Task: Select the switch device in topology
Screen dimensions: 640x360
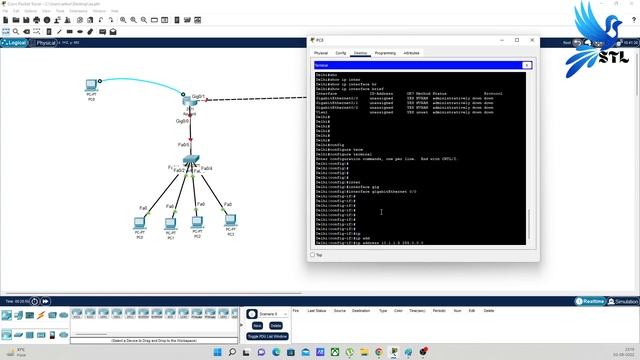Action: (x=191, y=159)
